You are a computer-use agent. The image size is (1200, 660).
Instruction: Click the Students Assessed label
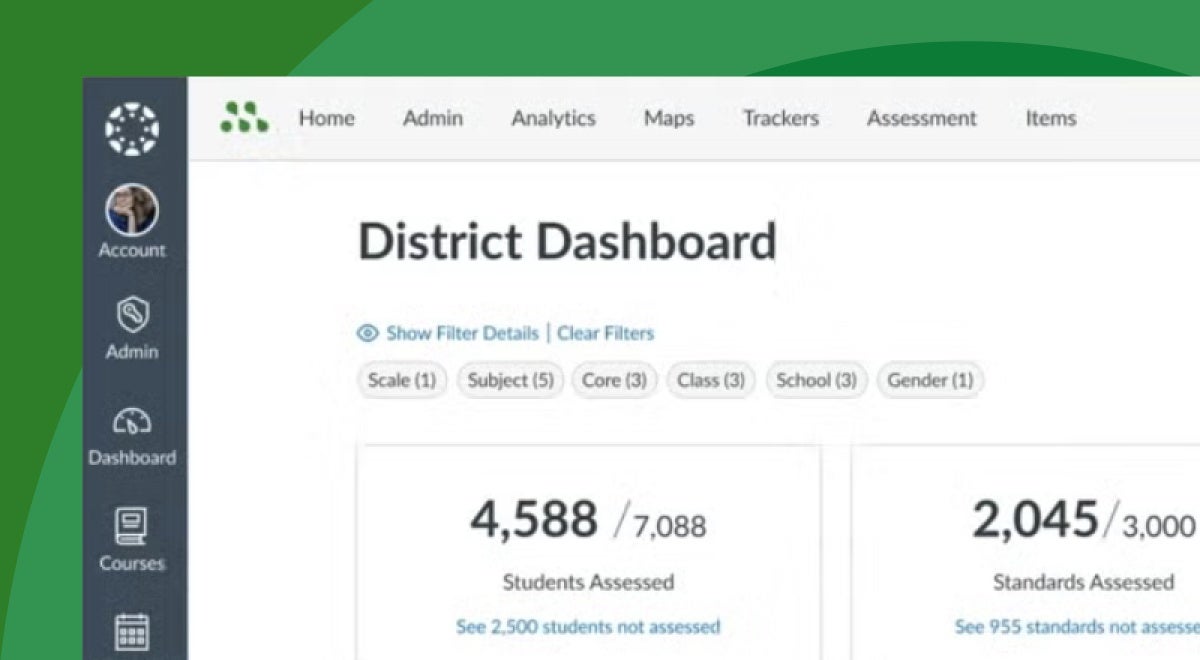click(588, 581)
